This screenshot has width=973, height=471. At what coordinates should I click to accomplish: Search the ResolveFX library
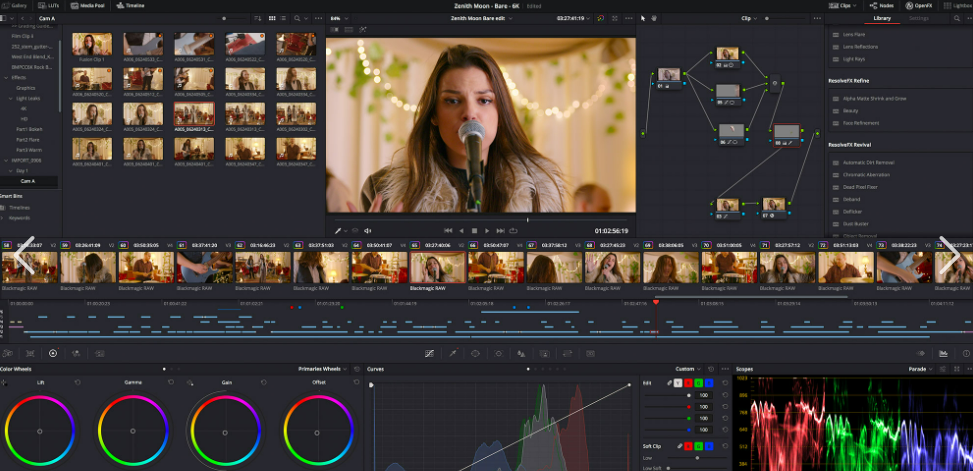point(956,19)
